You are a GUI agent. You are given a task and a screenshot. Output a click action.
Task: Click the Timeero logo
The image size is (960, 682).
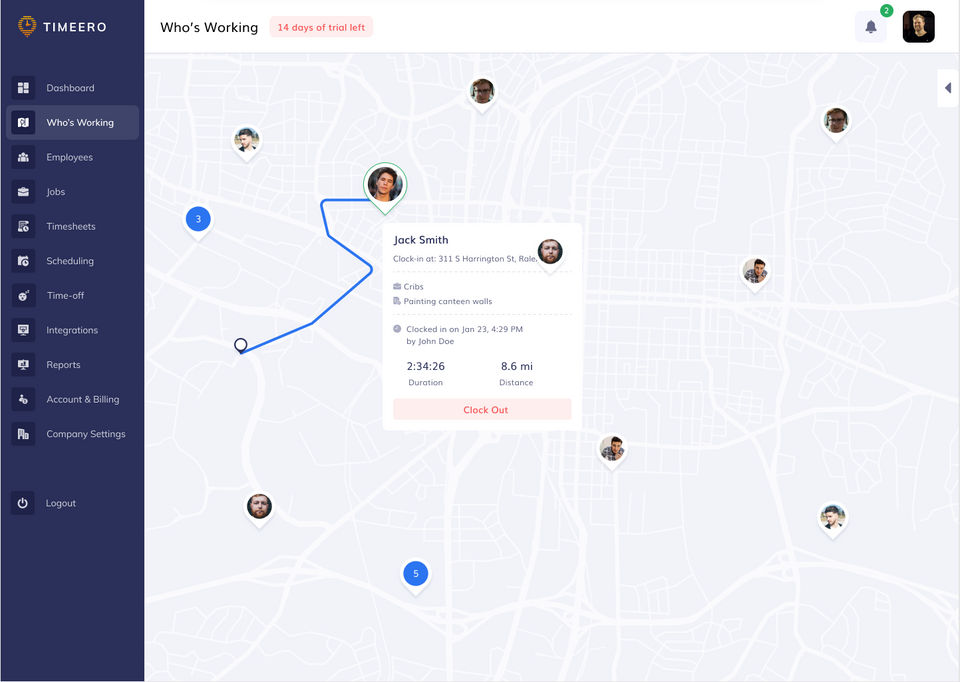(x=62, y=26)
